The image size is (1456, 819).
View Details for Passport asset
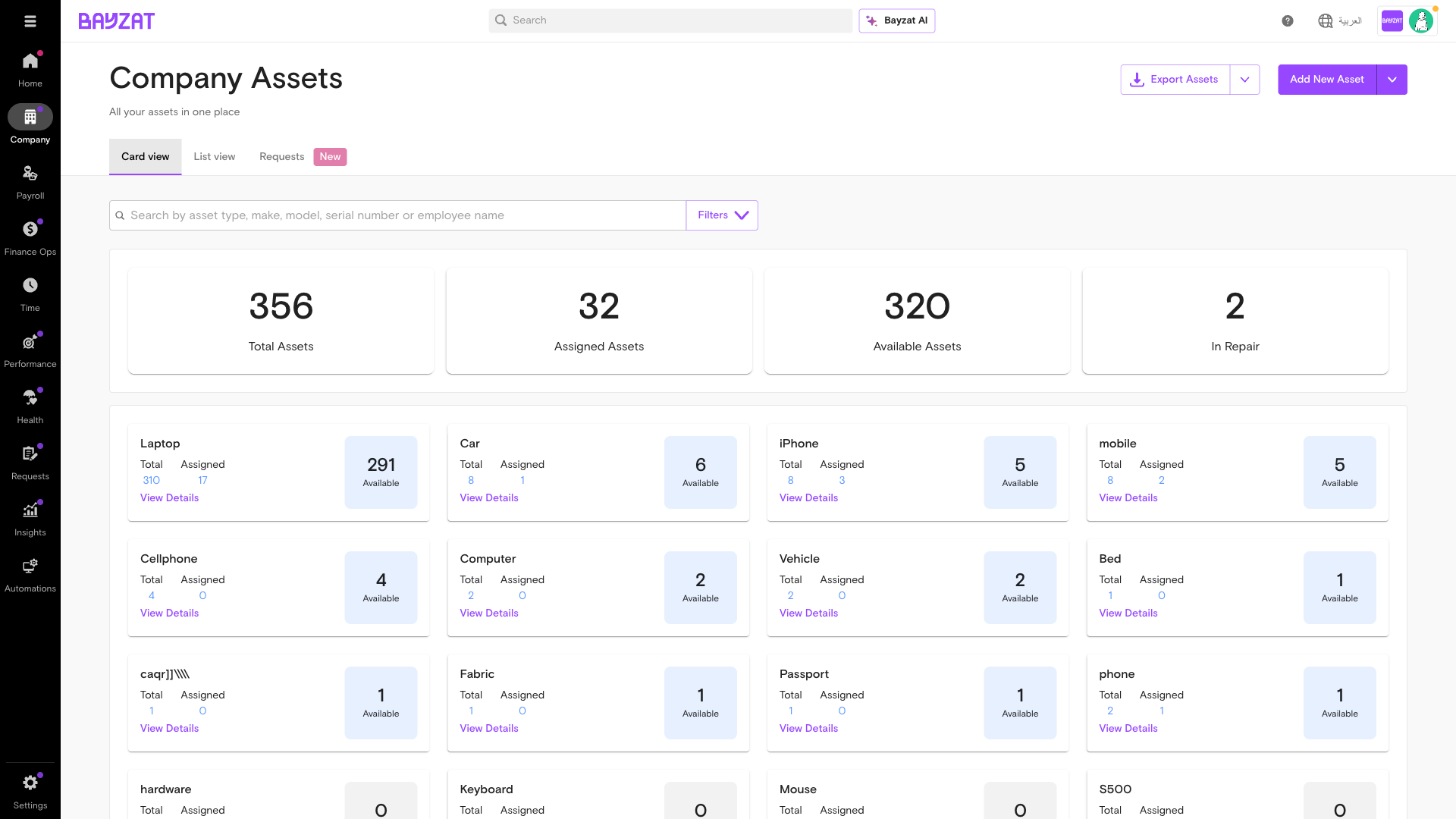point(808,729)
